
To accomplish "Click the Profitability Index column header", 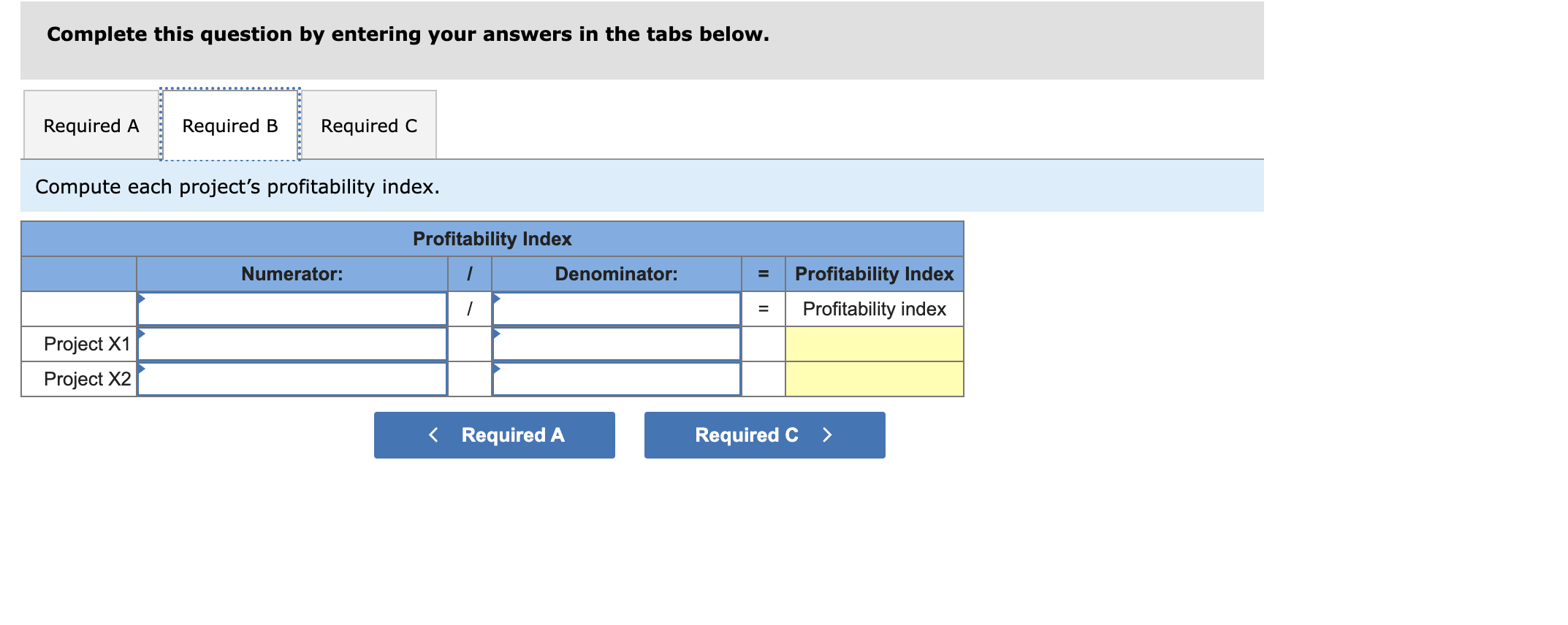I will coord(874,274).
